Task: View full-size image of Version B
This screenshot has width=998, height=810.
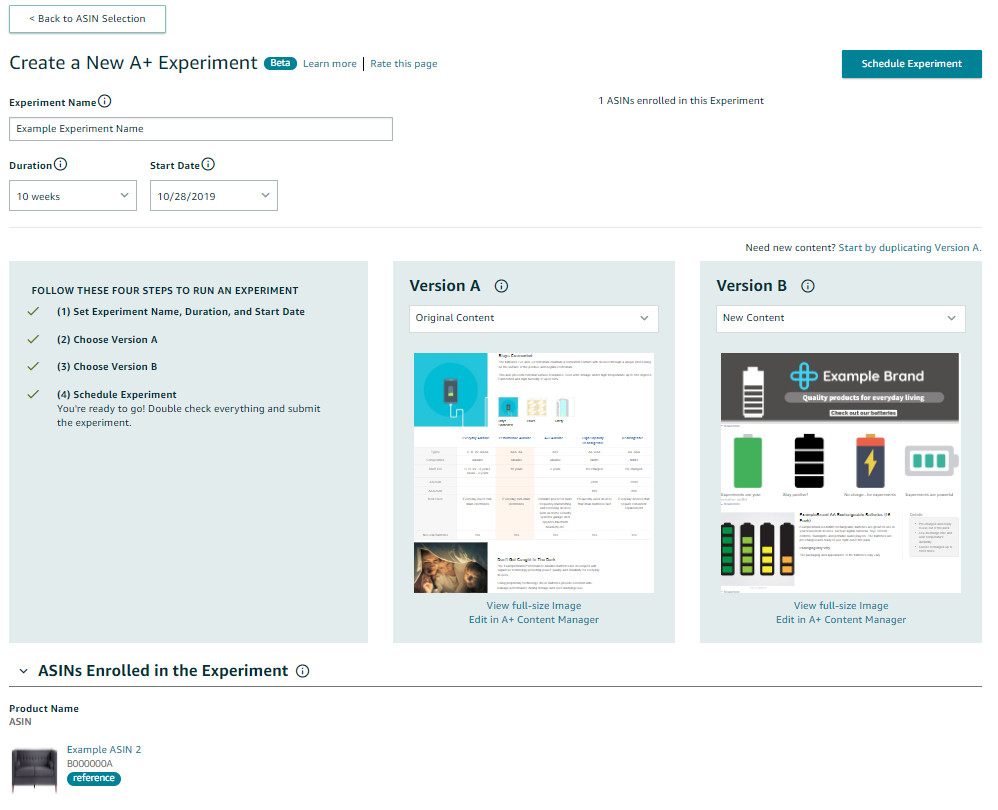Action: click(841, 606)
